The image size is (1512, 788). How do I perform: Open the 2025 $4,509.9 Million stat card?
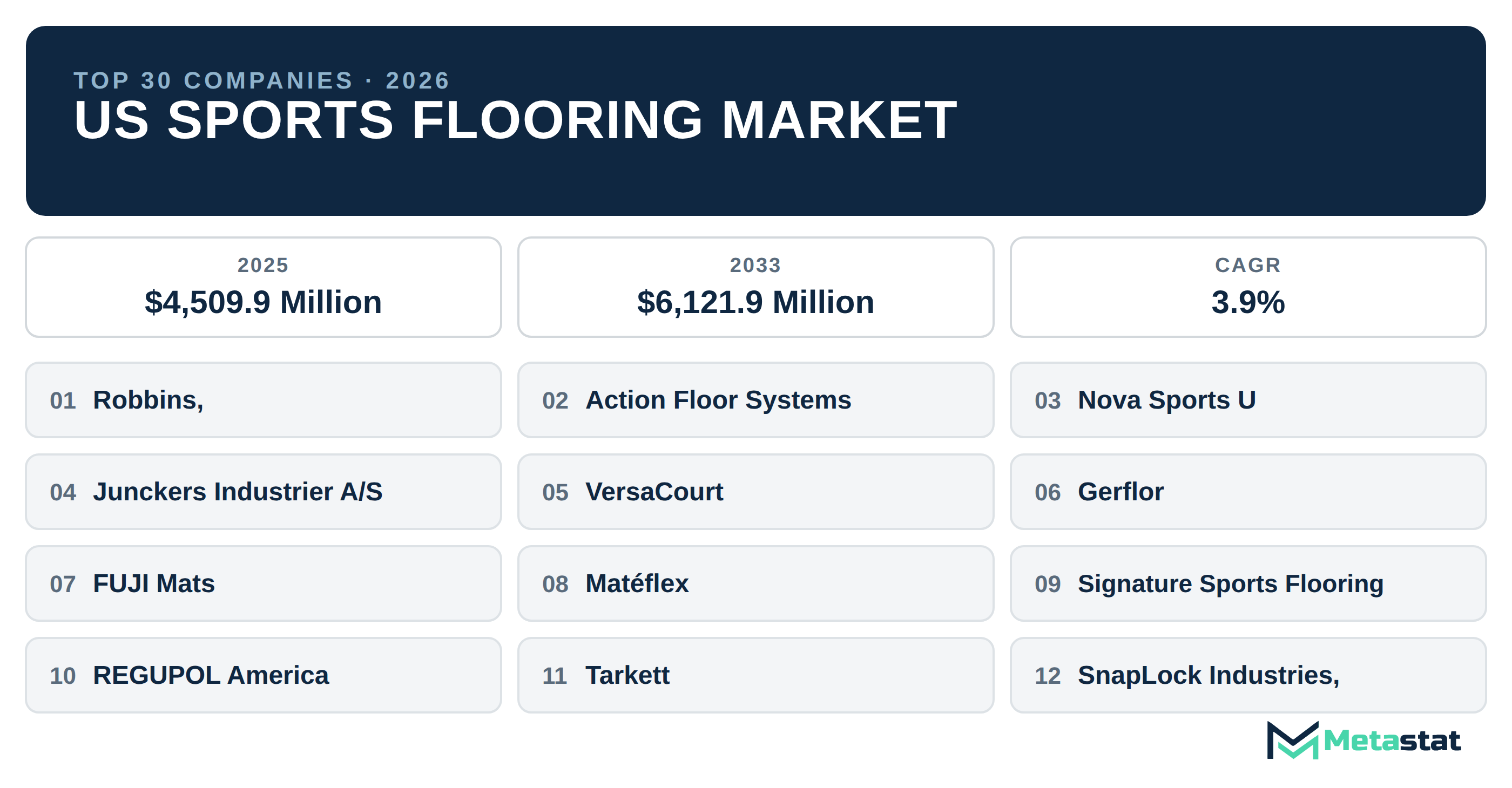tap(264, 287)
